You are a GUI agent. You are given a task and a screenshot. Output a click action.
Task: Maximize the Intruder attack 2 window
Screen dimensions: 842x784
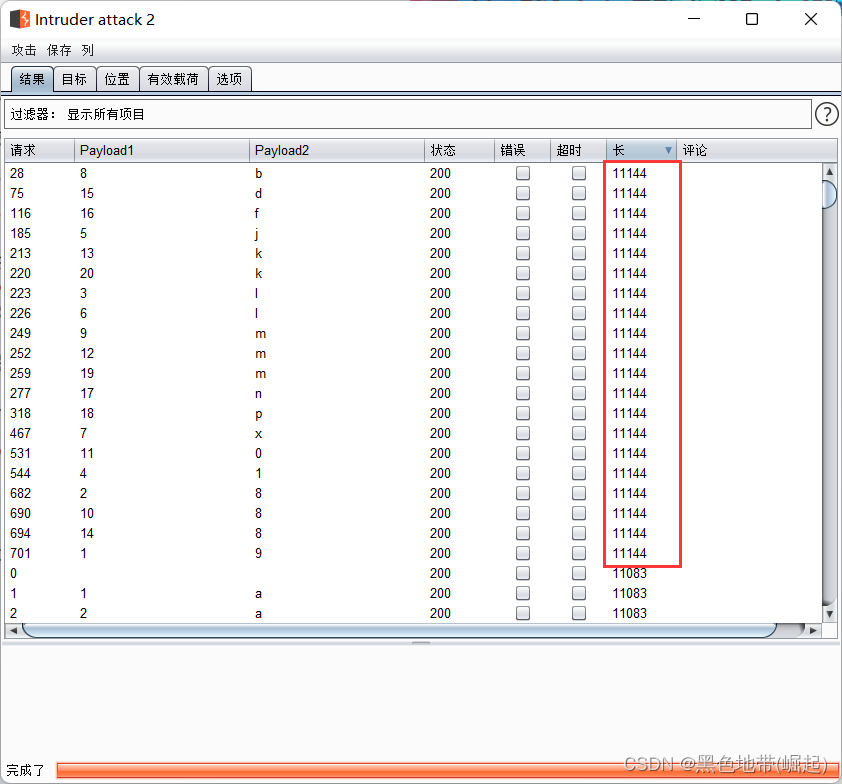(x=752, y=19)
